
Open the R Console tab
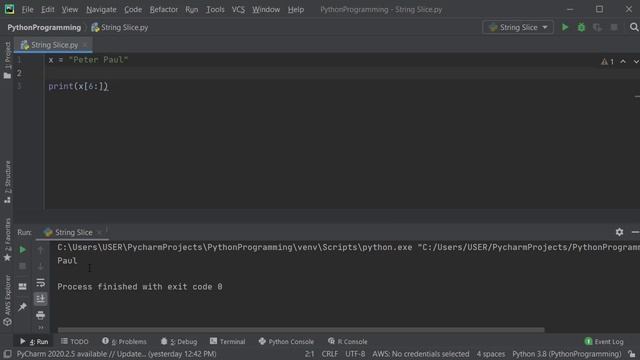coord(347,341)
